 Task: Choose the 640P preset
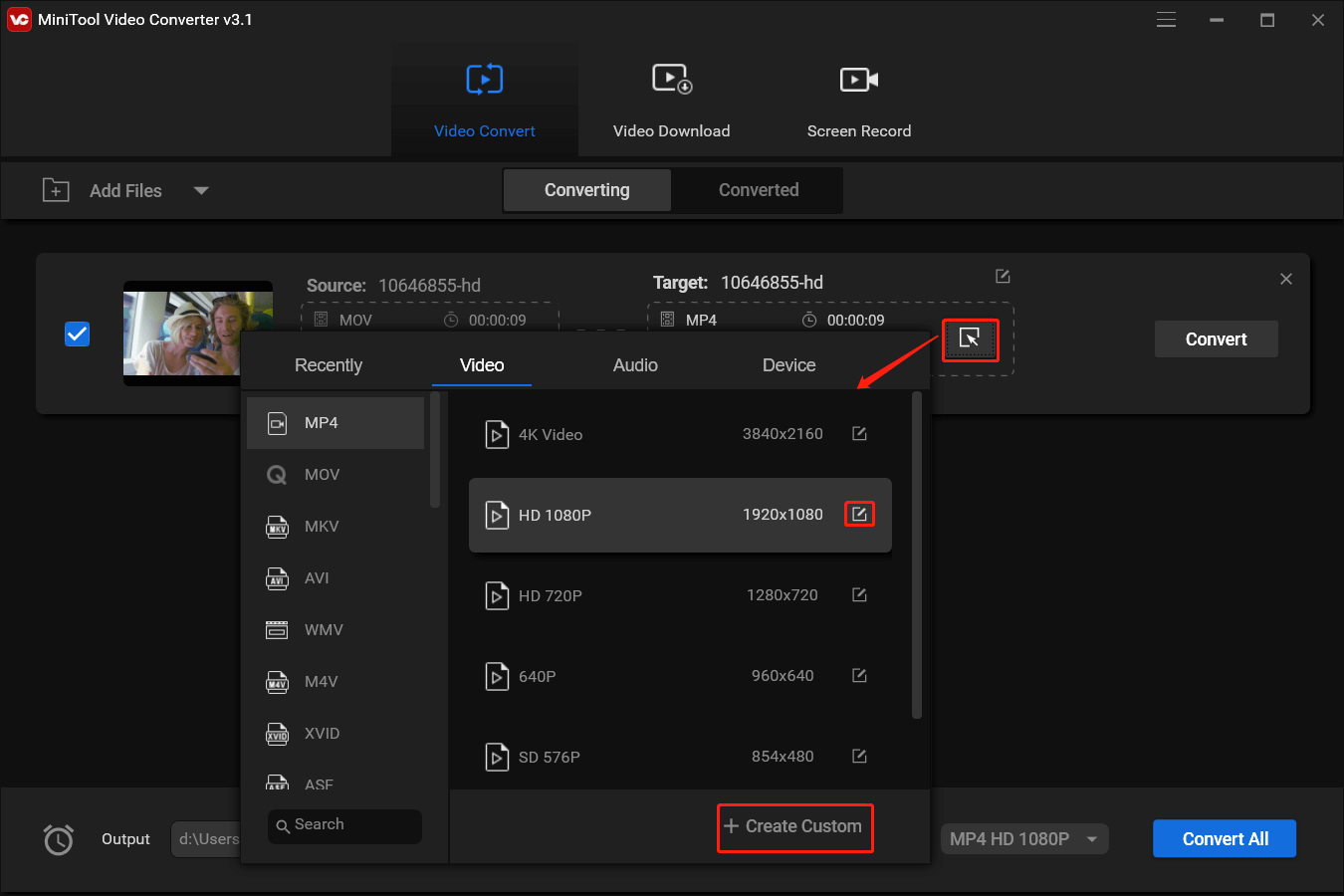(x=680, y=676)
